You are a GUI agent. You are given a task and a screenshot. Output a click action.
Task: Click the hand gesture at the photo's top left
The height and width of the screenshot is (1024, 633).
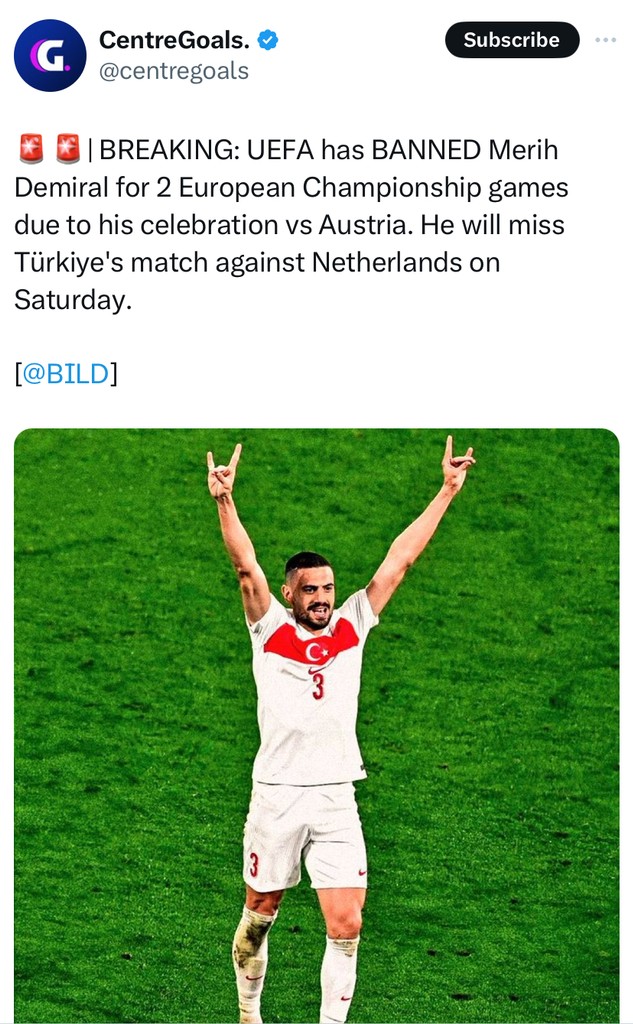coord(222,472)
